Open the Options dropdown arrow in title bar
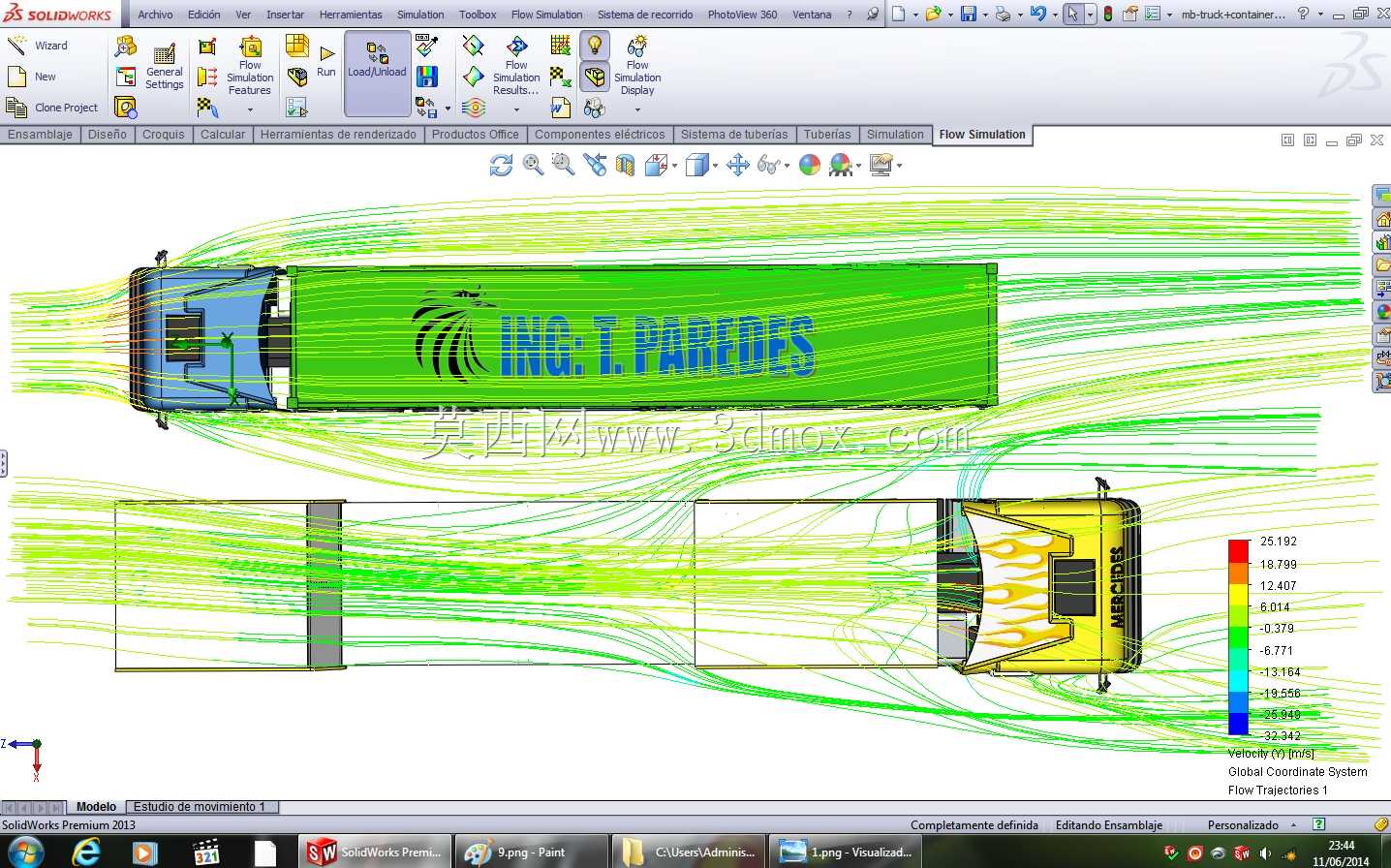Screen dimensions: 1391x868 pyautogui.click(x=1169, y=15)
